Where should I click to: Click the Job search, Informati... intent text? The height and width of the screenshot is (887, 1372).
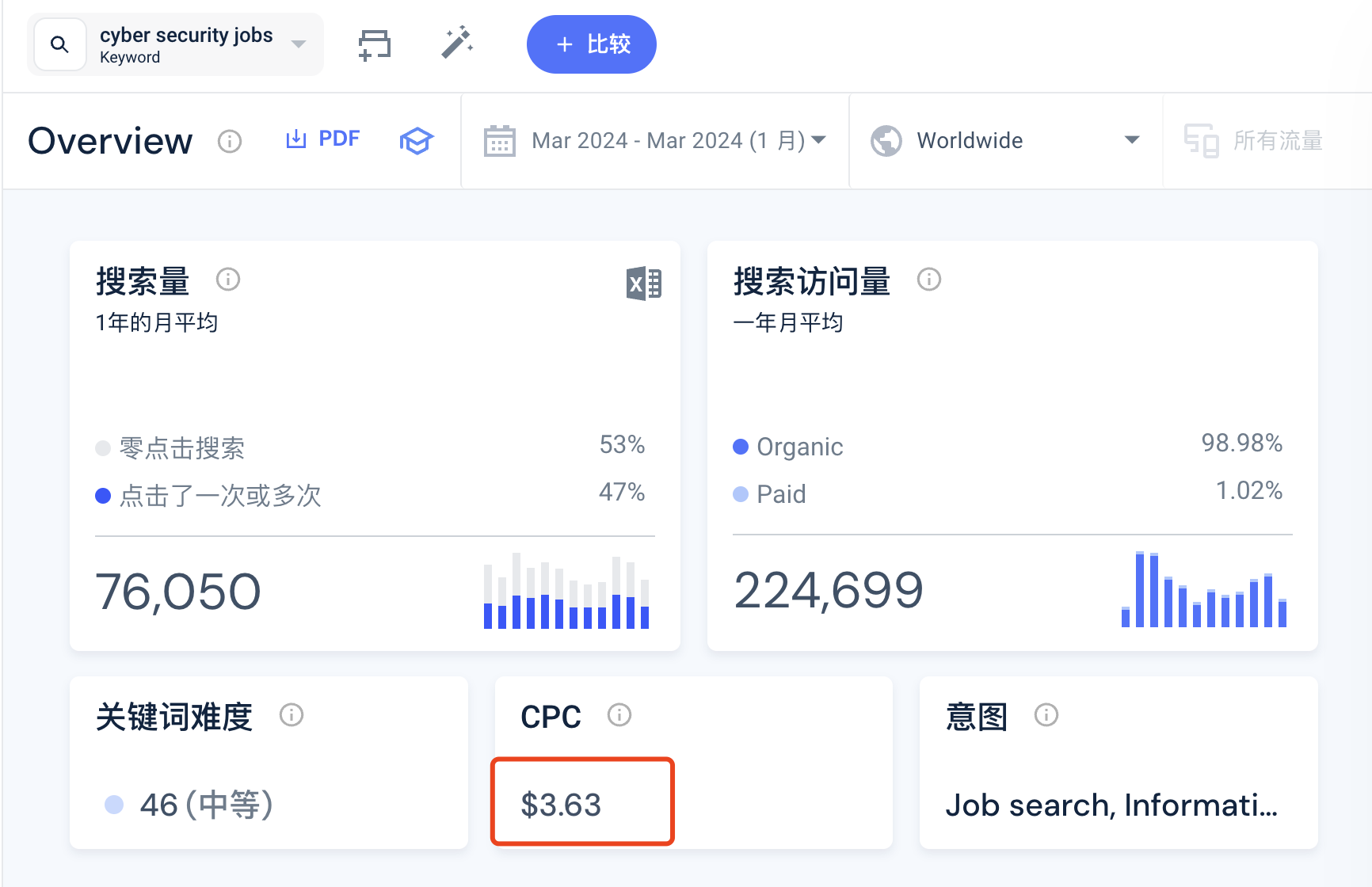pyautogui.click(x=1112, y=805)
